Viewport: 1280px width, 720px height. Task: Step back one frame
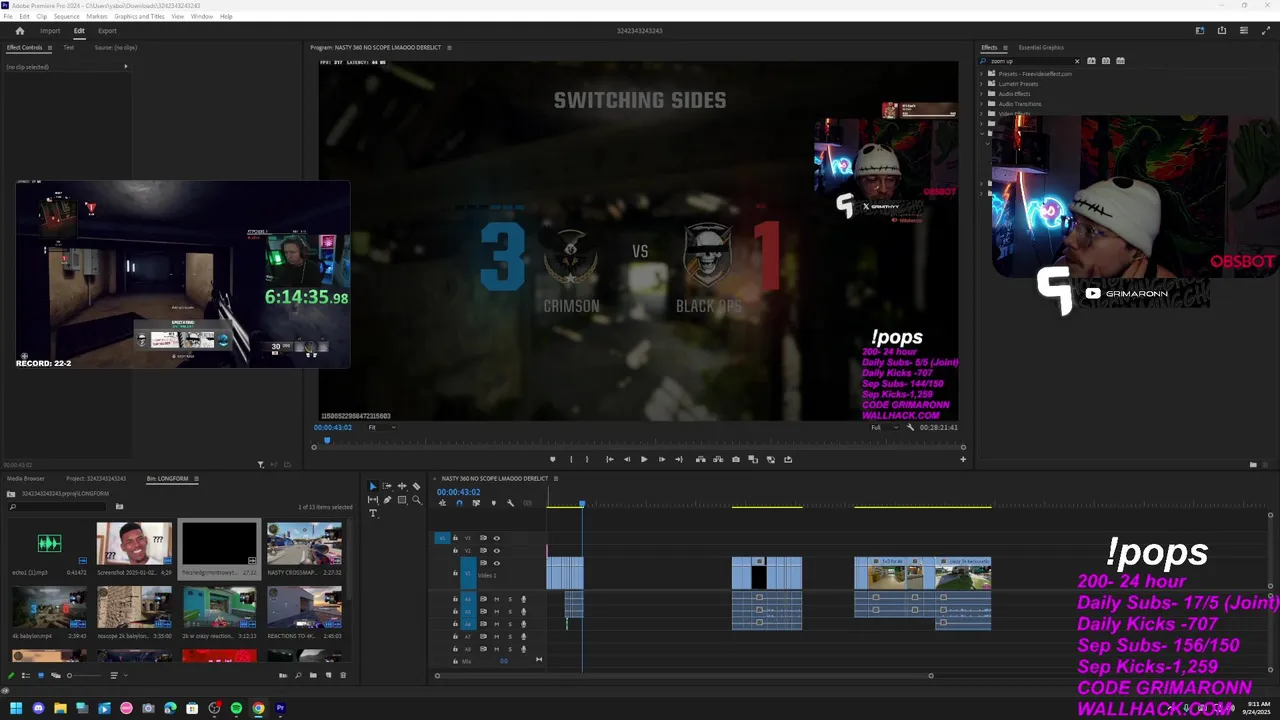click(627, 459)
